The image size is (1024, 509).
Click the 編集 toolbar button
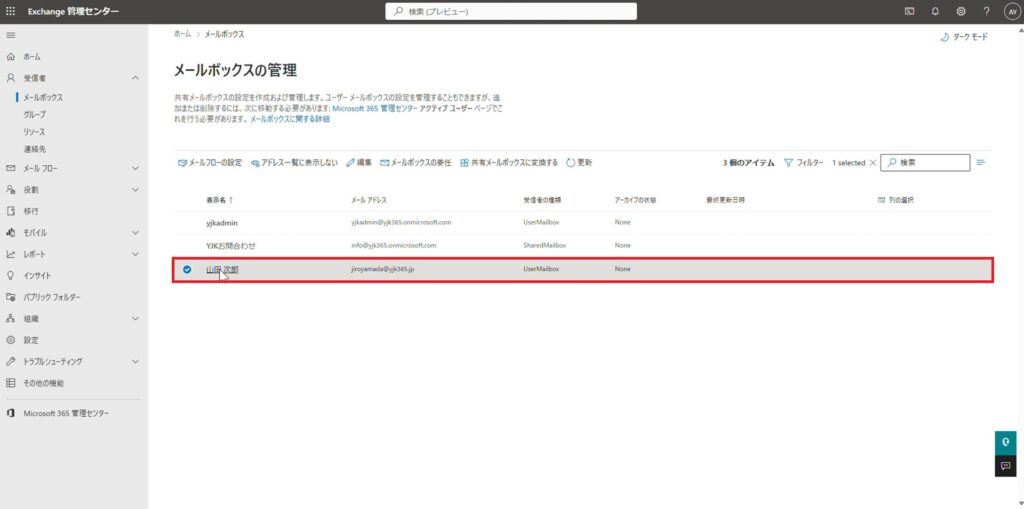point(359,163)
